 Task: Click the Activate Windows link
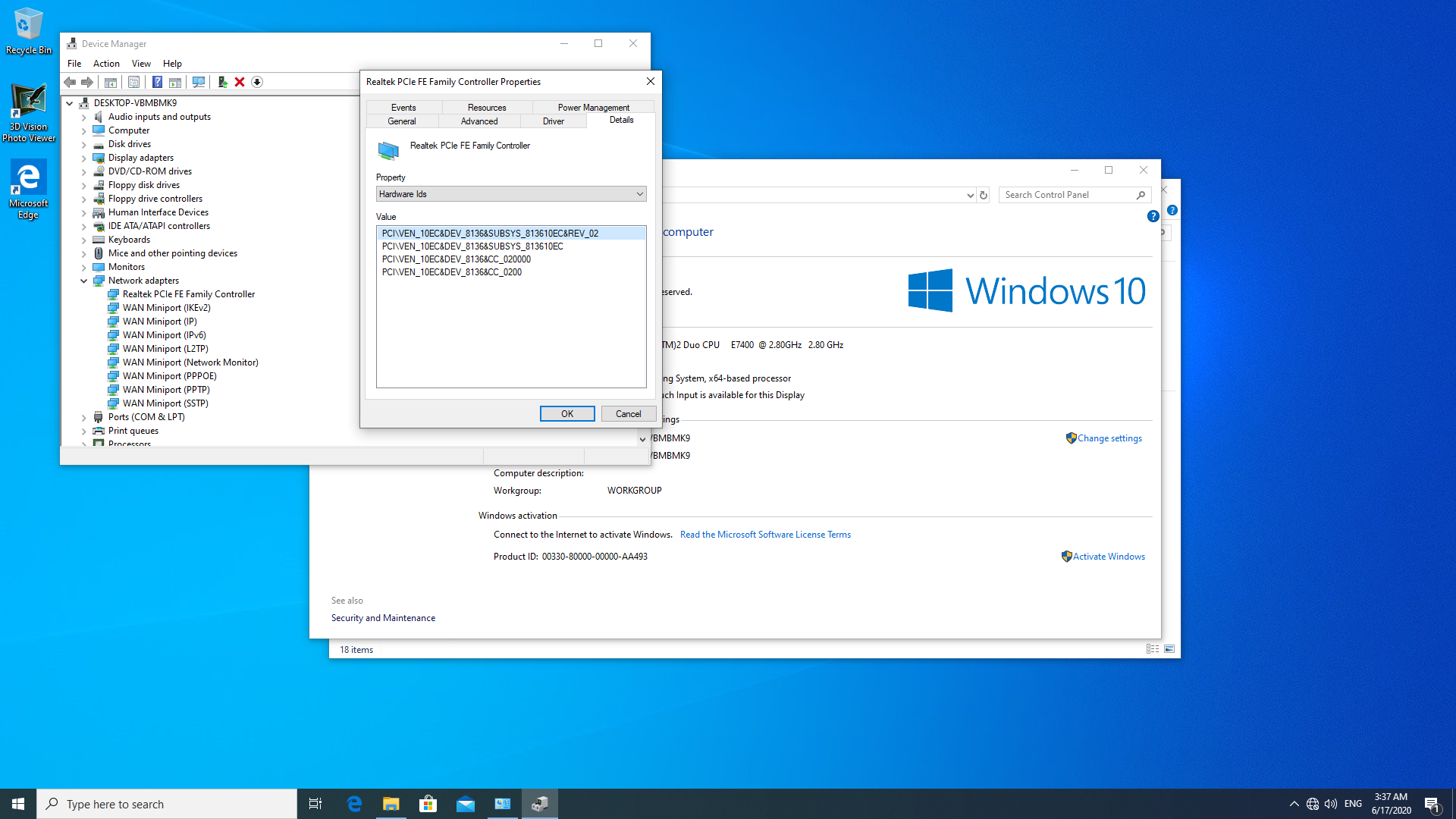(1109, 557)
